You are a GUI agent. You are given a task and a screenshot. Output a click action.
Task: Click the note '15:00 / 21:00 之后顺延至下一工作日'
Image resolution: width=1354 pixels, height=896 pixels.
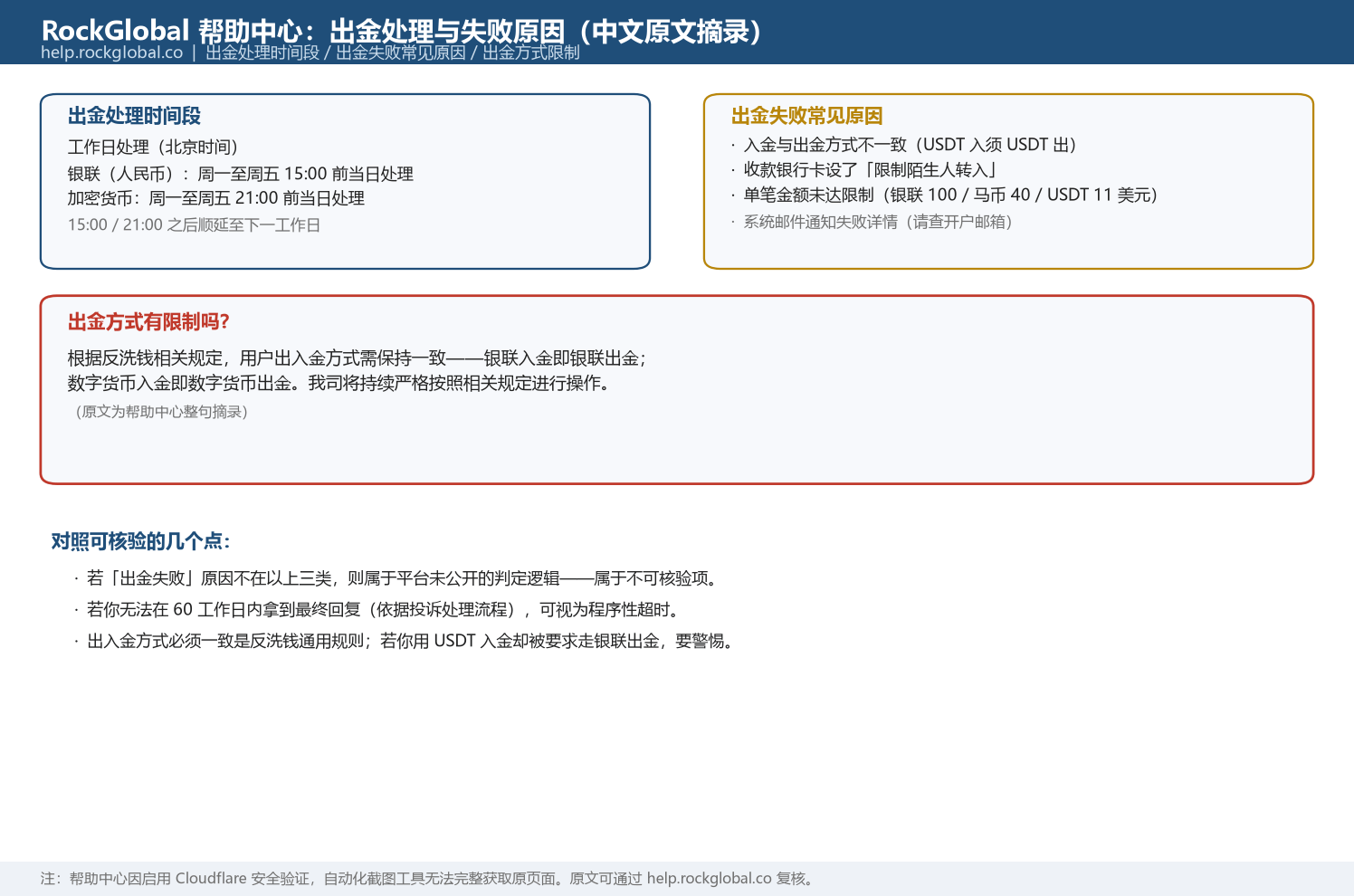click(195, 224)
